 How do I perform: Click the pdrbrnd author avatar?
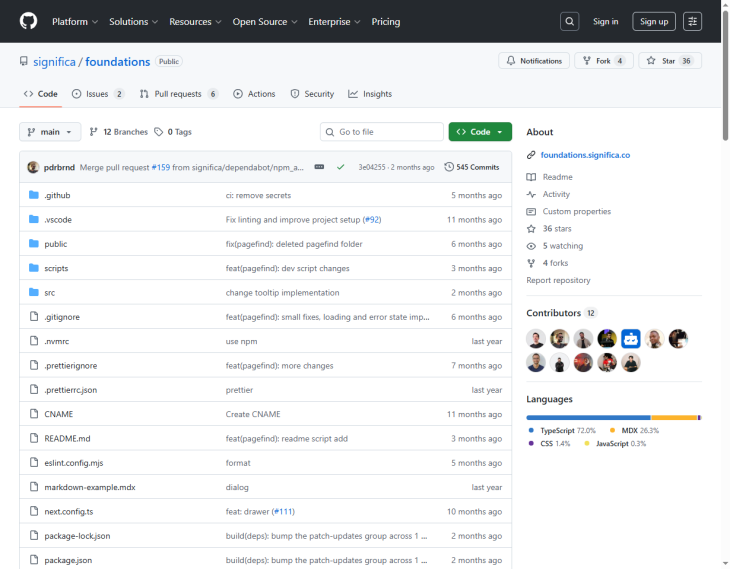[x=33, y=167]
